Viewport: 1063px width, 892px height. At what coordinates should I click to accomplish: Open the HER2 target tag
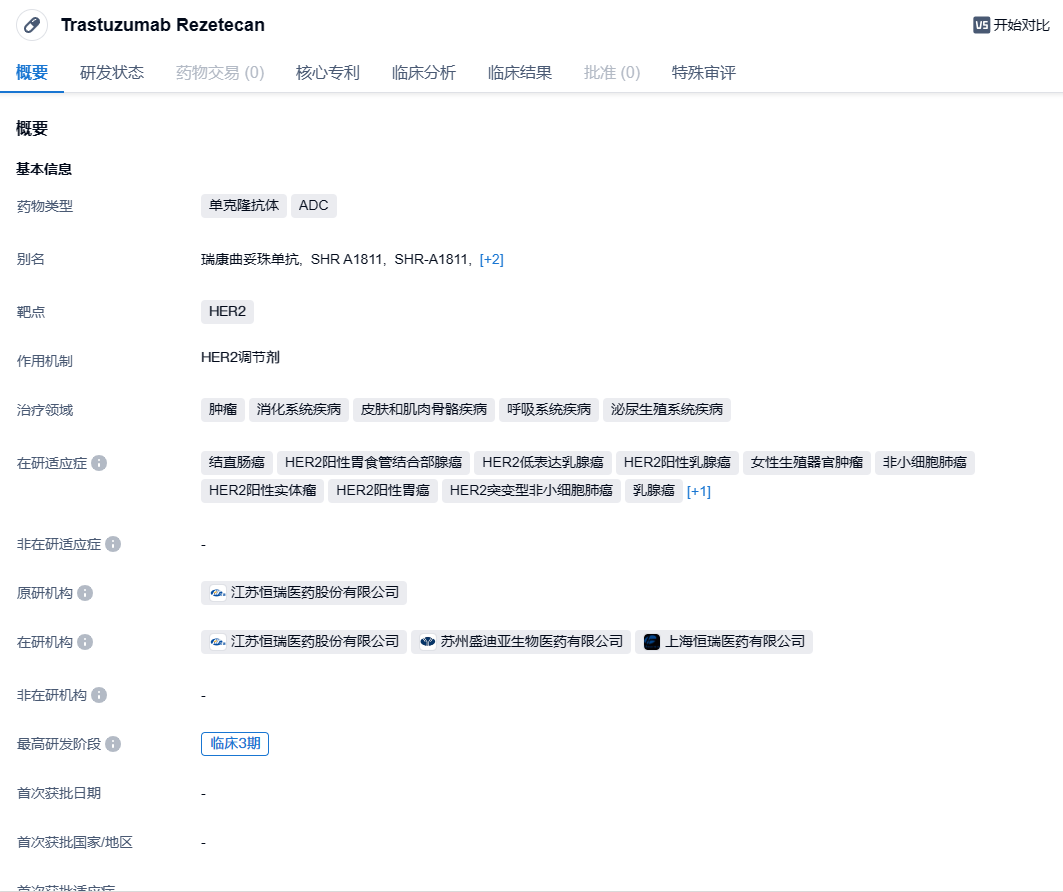coord(227,311)
